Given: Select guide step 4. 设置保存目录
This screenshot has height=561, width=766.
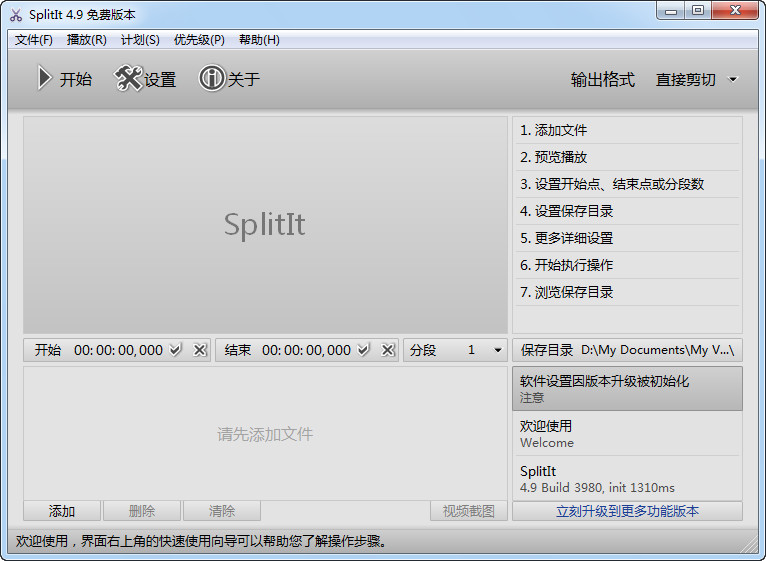Looking at the screenshot, I should click(x=627, y=211).
